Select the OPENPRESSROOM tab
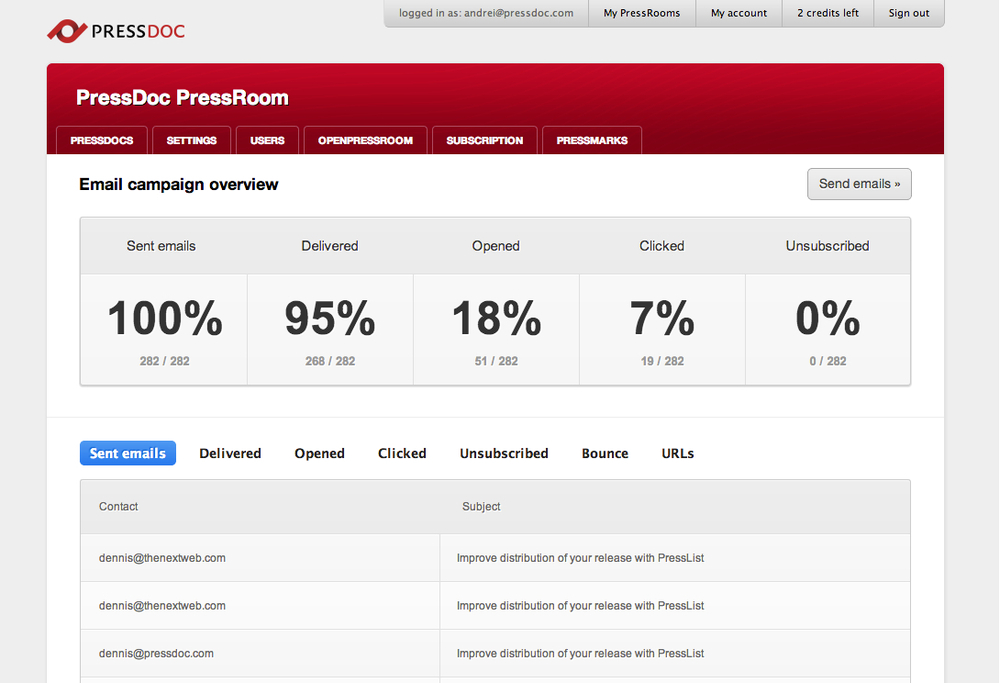Viewport: 1000px width, 683px height. [x=365, y=141]
